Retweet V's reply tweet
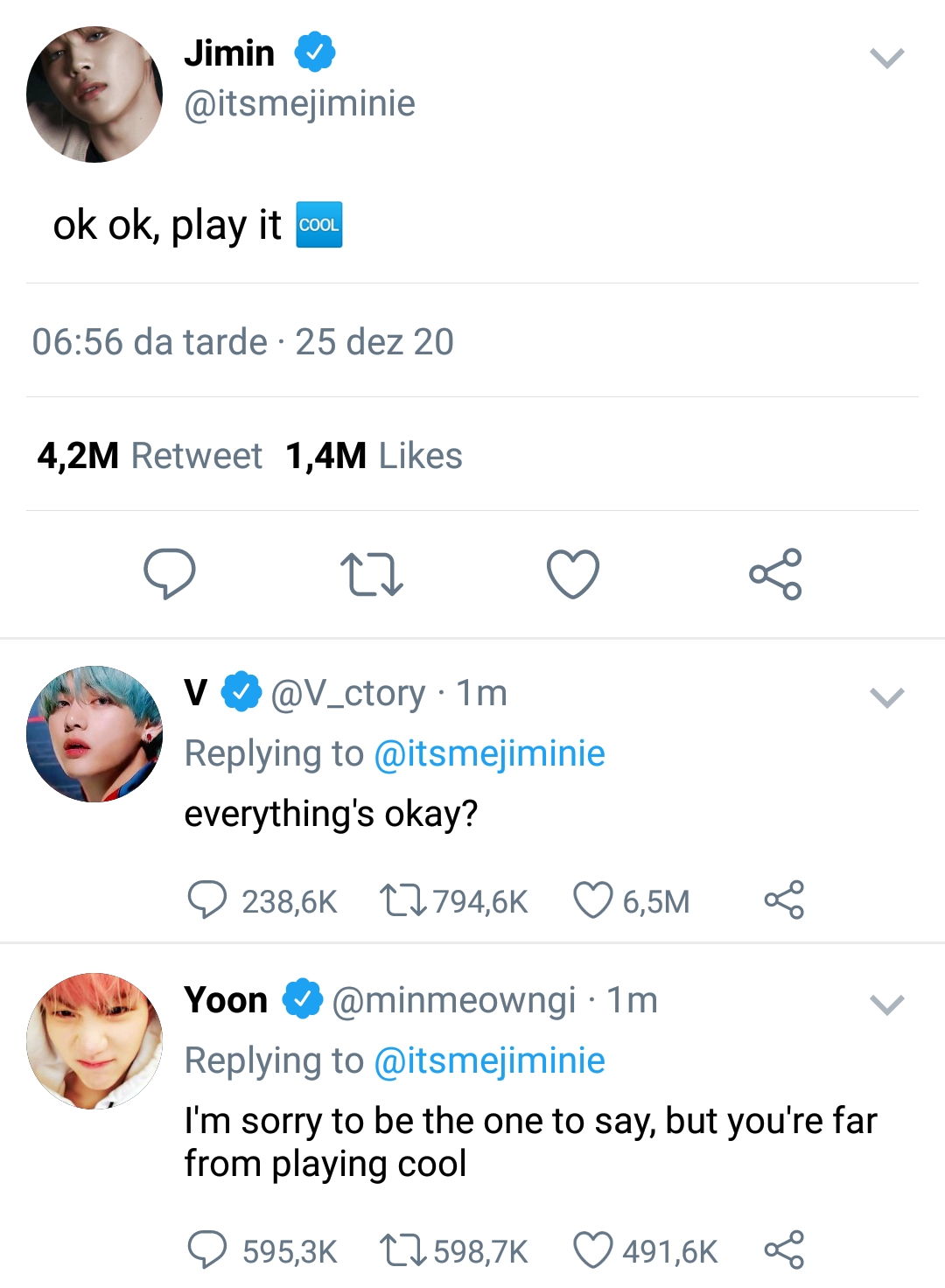Viewport: 945px width, 1288px height. [402, 899]
